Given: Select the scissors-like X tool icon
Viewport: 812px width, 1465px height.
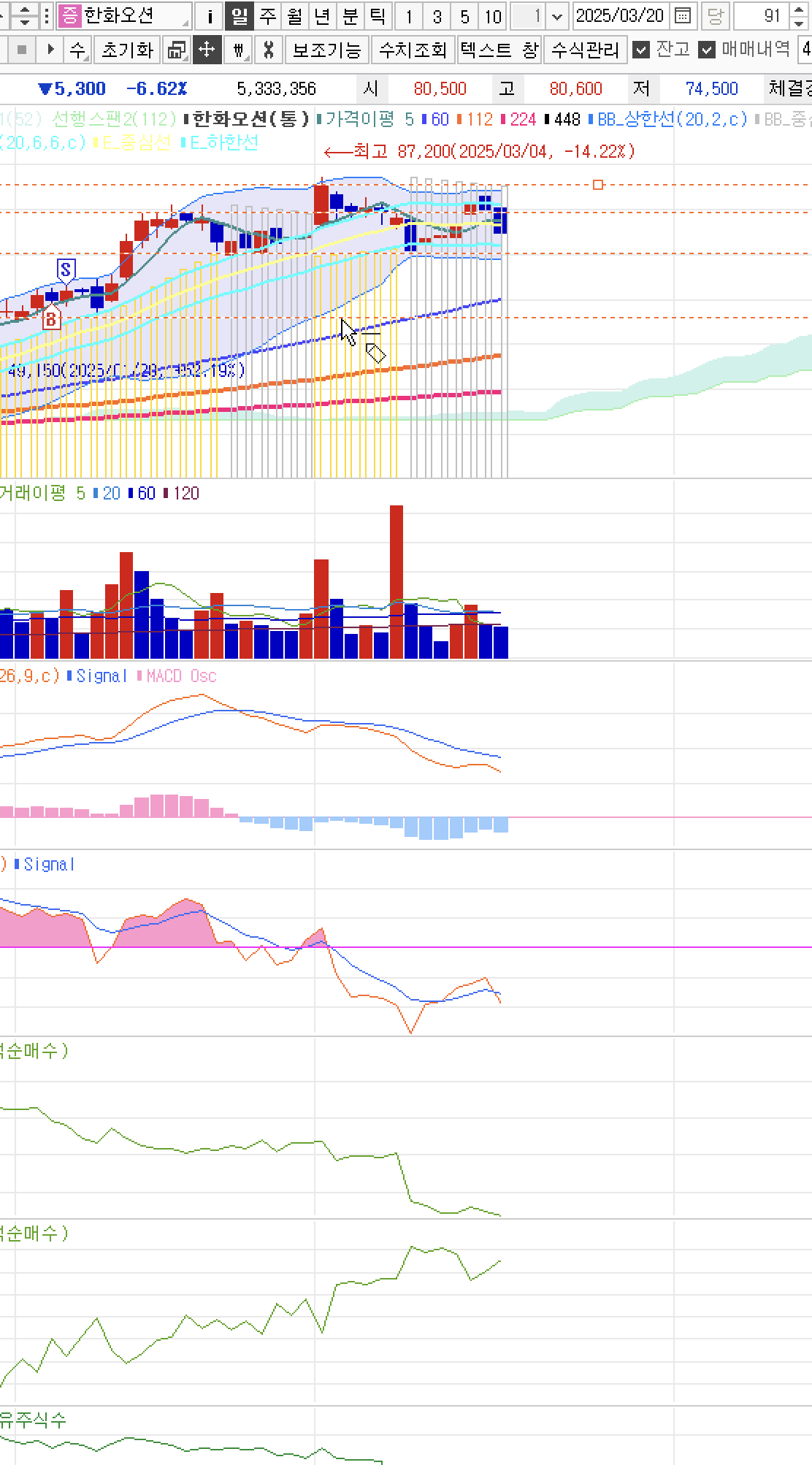Looking at the screenshot, I should click(x=269, y=50).
